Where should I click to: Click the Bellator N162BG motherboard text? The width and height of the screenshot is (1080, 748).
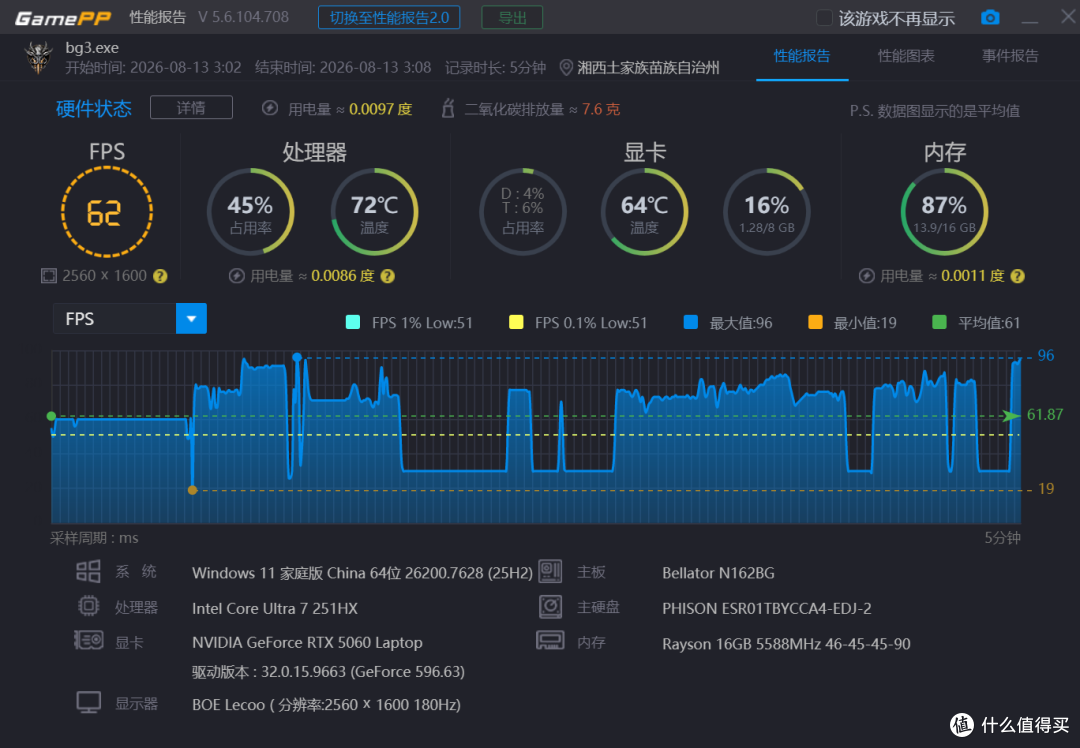[x=718, y=573]
